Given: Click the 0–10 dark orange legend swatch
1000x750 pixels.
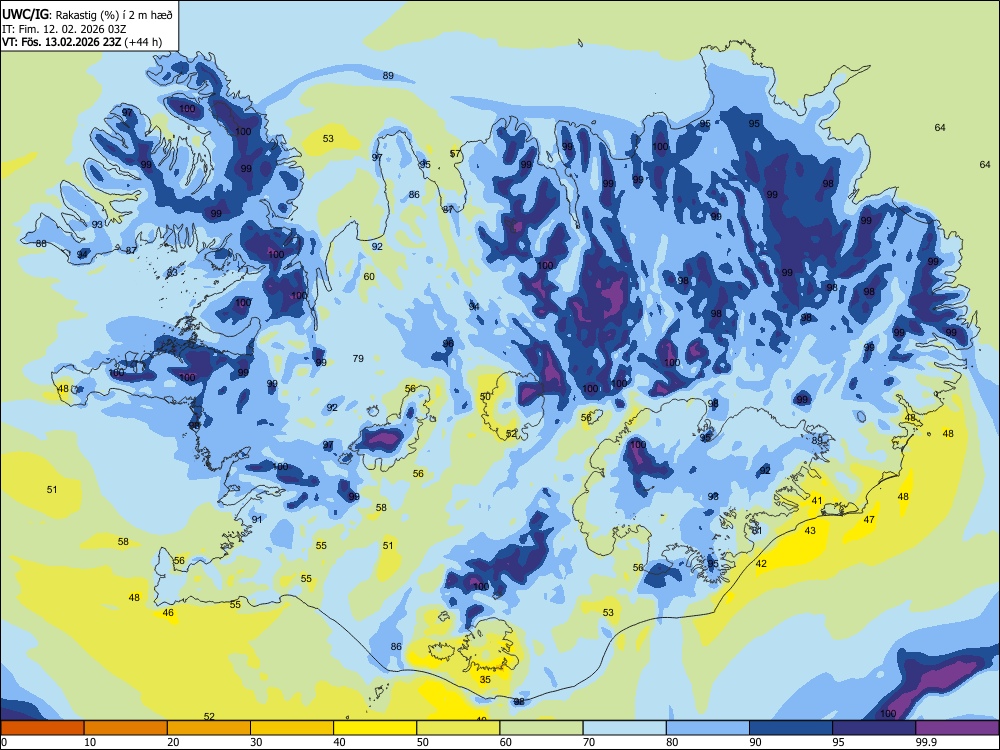Looking at the screenshot, I should (42, 728).
